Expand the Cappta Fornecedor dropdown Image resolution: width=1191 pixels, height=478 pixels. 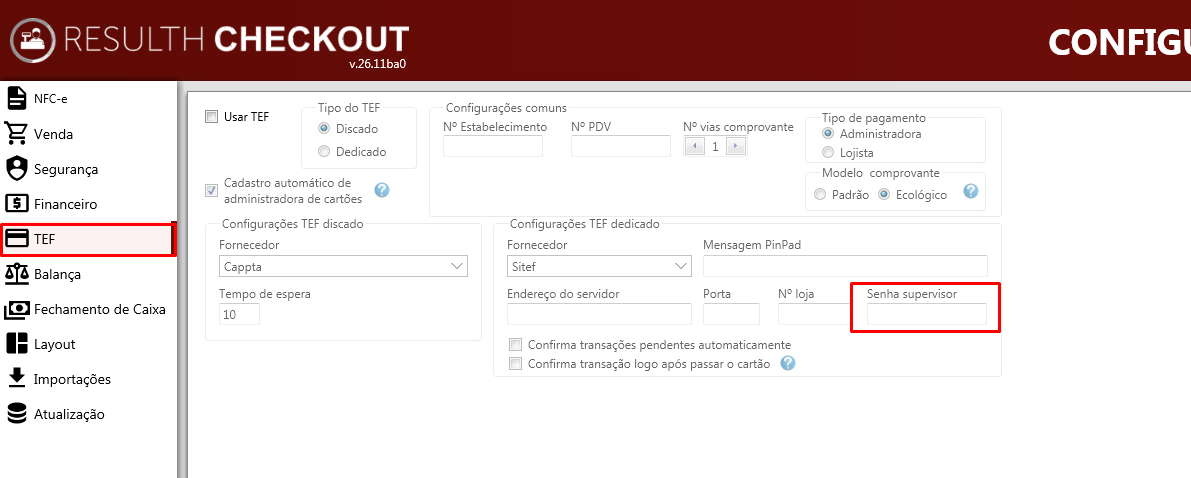[x=343, y=267]
